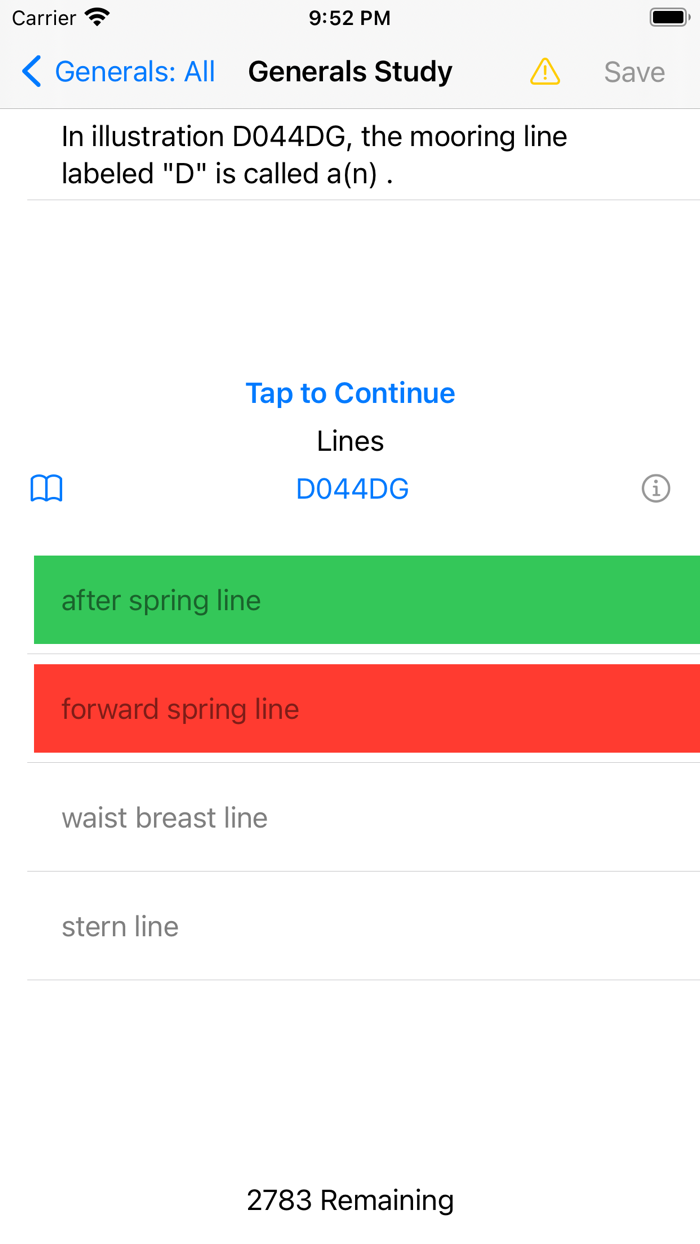Image resolution: width=700 pixels, height=1244 pixels.
Task: Tap the "Lines" category label
Action: click(350, 441)
